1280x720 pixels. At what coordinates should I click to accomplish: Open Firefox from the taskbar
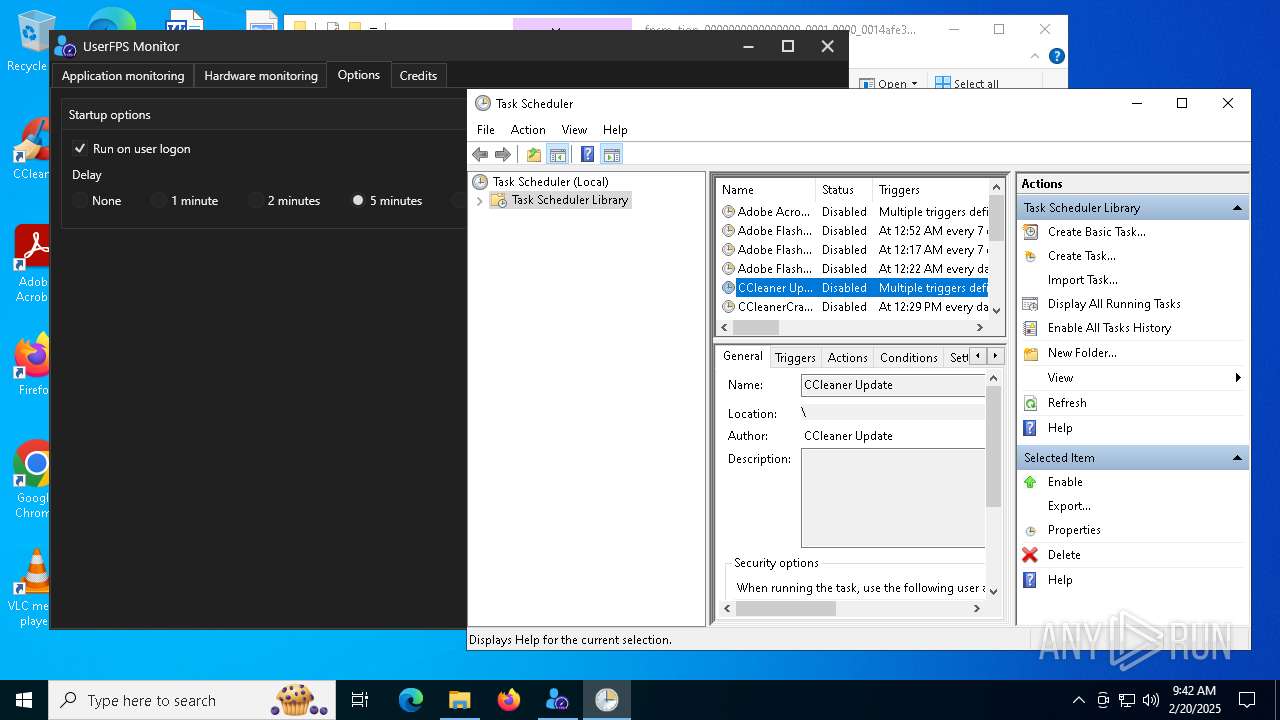tap(509, 700)
